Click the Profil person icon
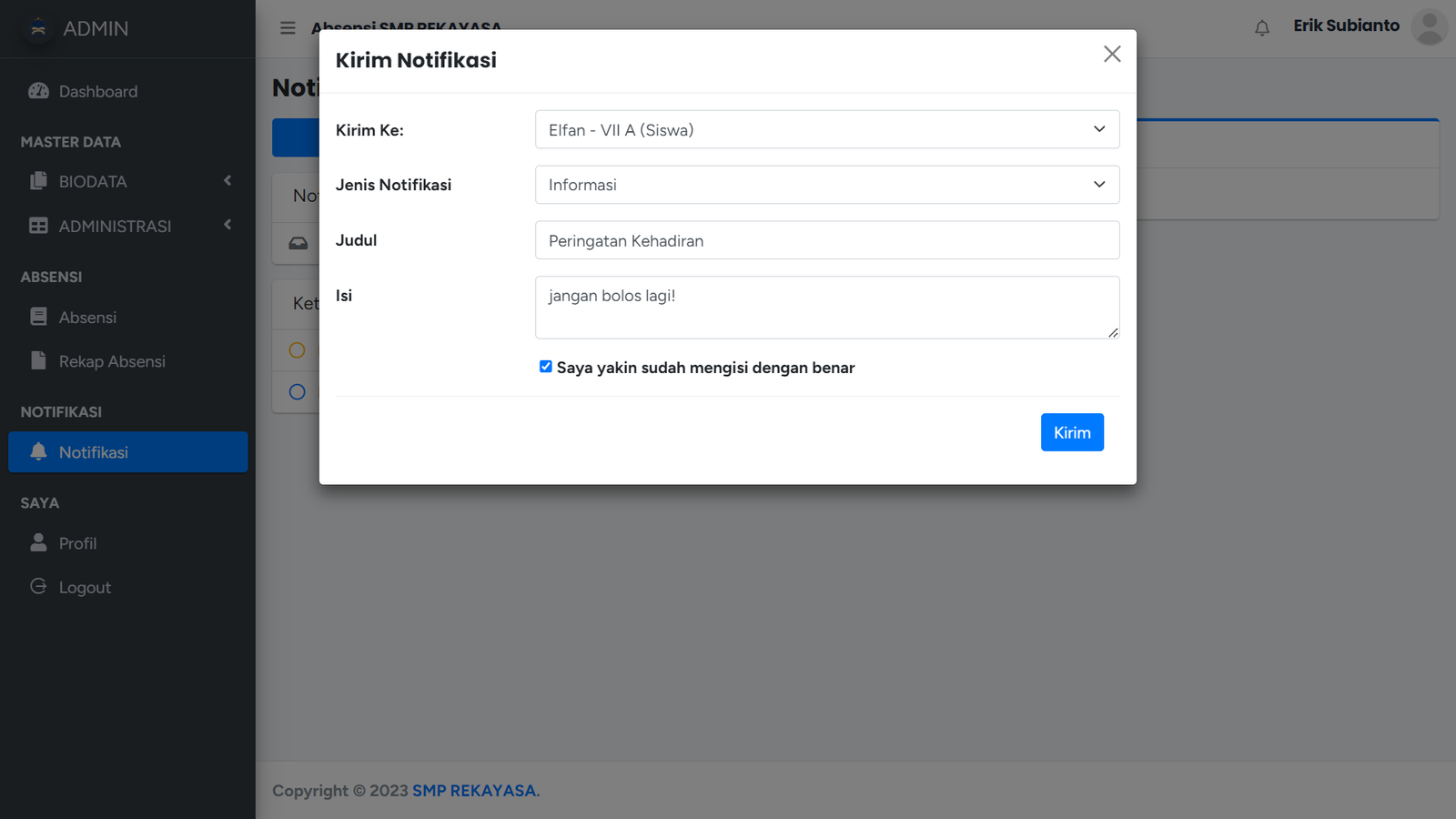 [38, 543]
